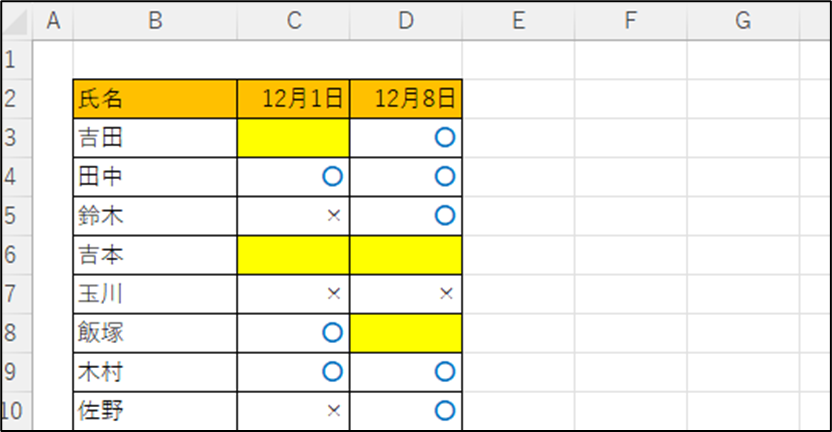Click the 12月8日 header cell
Screen dimensions: 832x432
pos(406,99)
